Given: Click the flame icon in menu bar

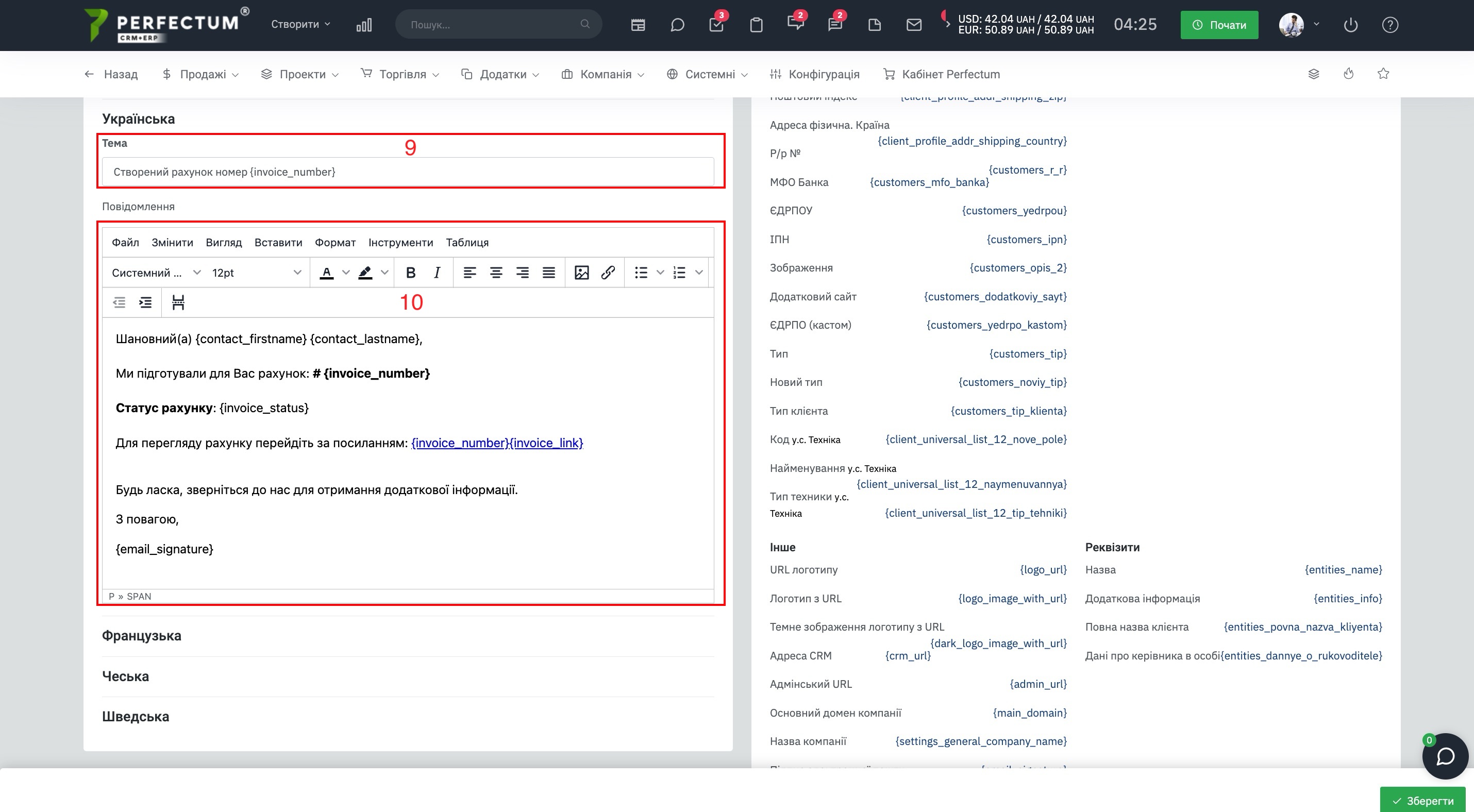Looking at the screenshot, I should [1349, 74].
